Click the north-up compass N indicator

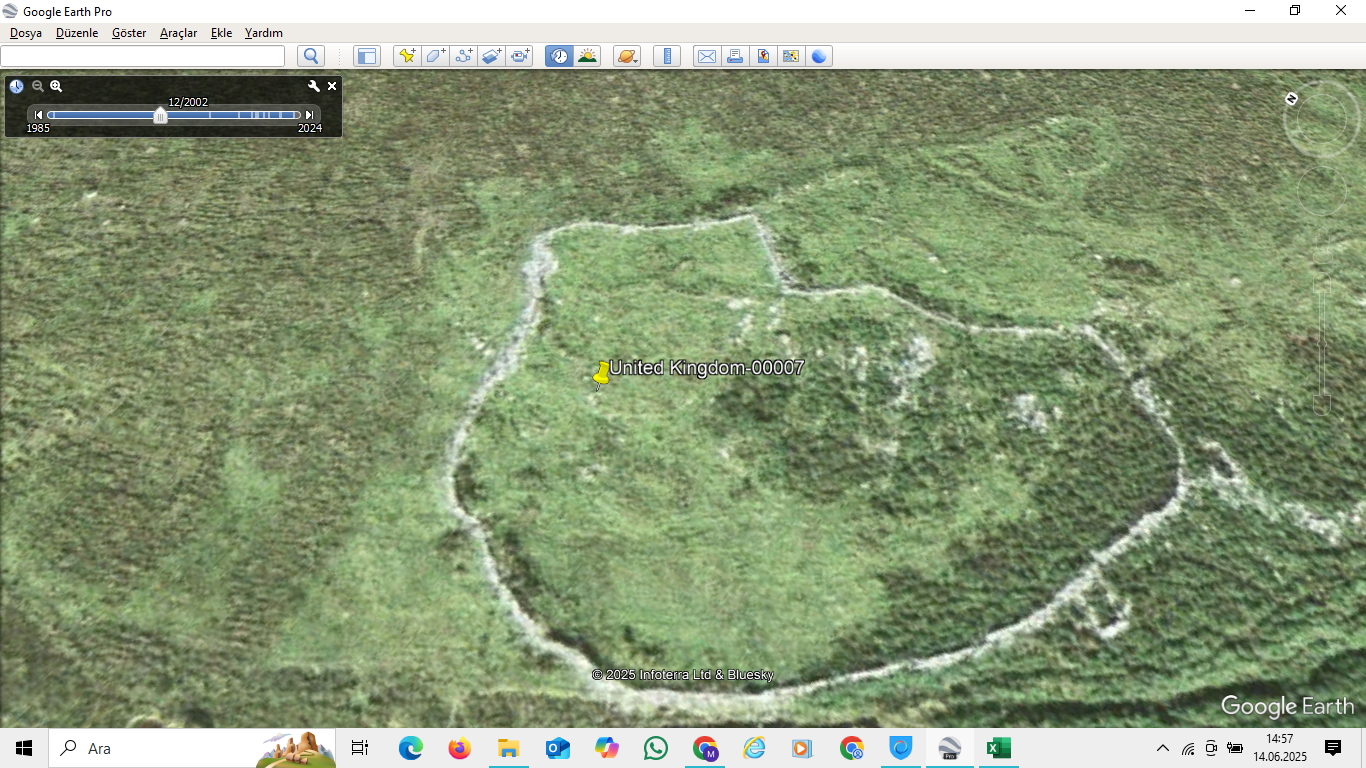click(x=1291, y=98)
